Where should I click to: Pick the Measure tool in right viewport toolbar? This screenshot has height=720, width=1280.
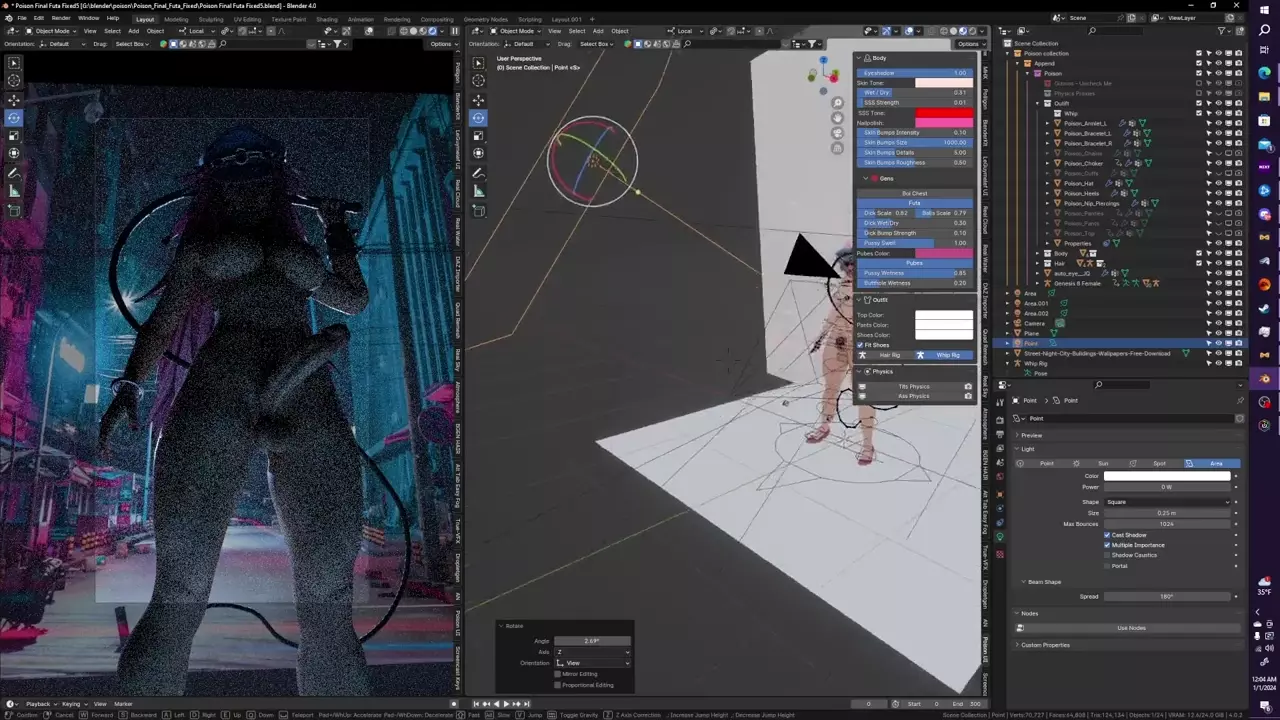[478, 191]
